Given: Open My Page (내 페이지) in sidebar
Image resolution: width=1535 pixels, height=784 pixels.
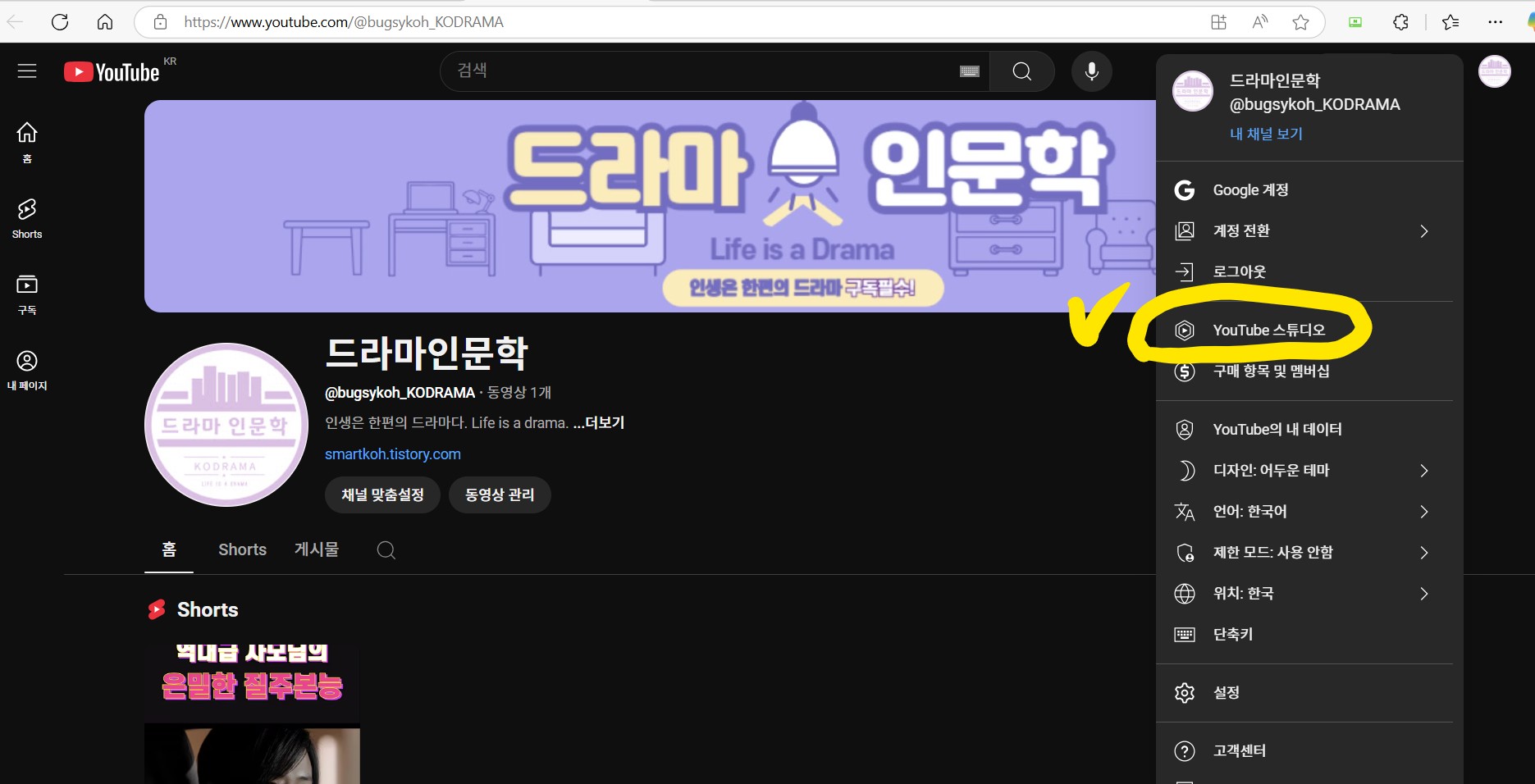Looking at the screenshot, I should (x=27, y=371).
